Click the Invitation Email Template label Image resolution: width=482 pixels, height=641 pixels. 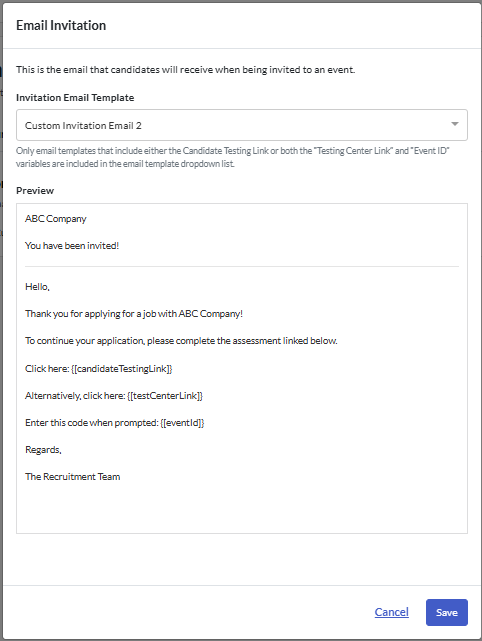coord(75,98)
